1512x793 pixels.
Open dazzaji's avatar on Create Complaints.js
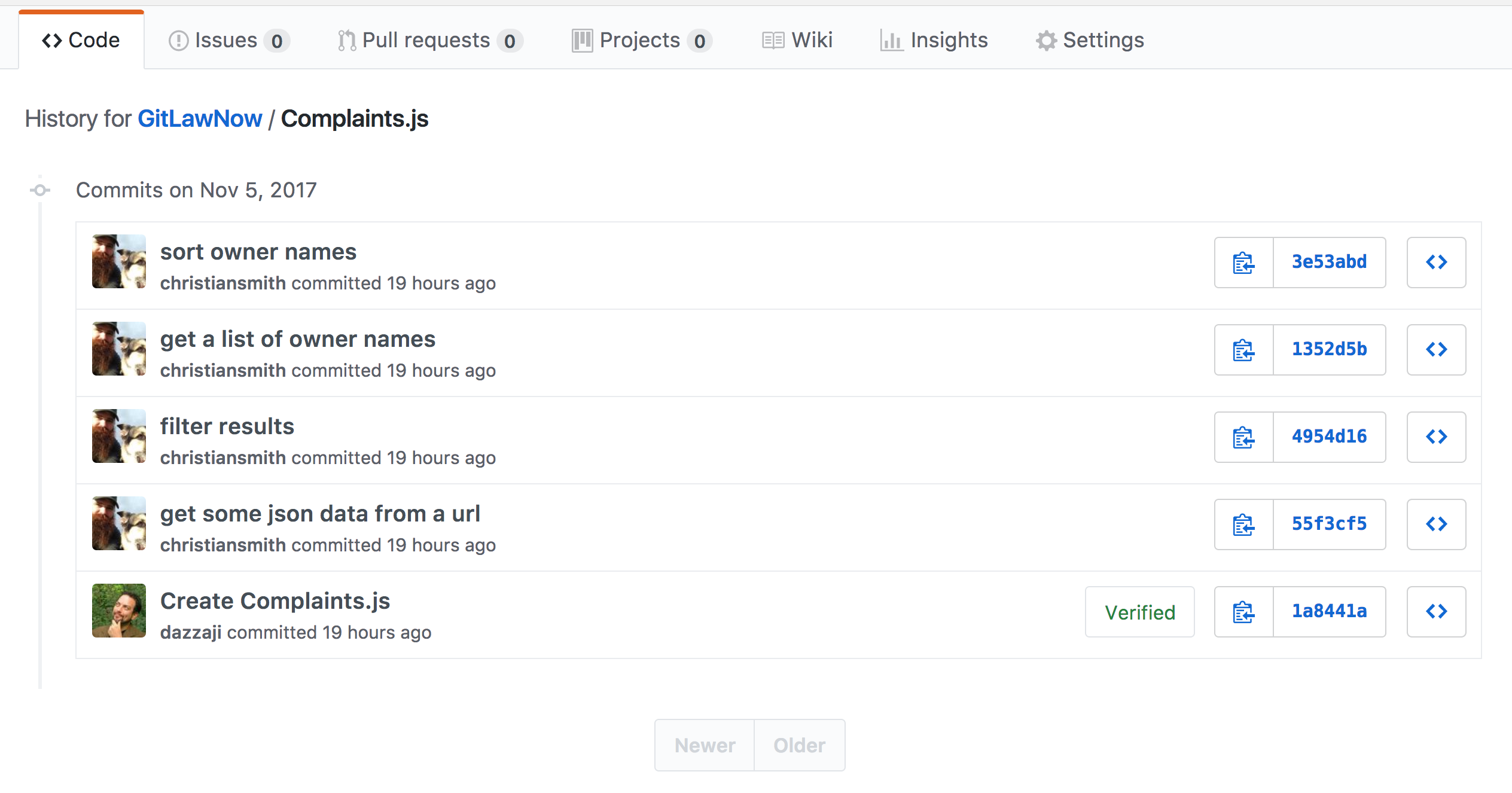tap(119, 611)
